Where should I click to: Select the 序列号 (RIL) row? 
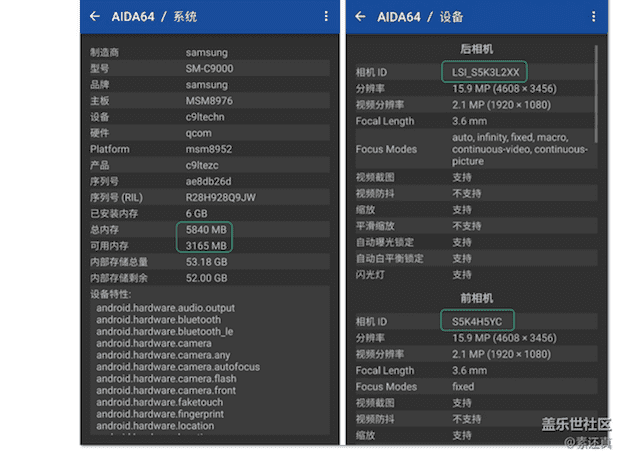(x=207, y=197)
